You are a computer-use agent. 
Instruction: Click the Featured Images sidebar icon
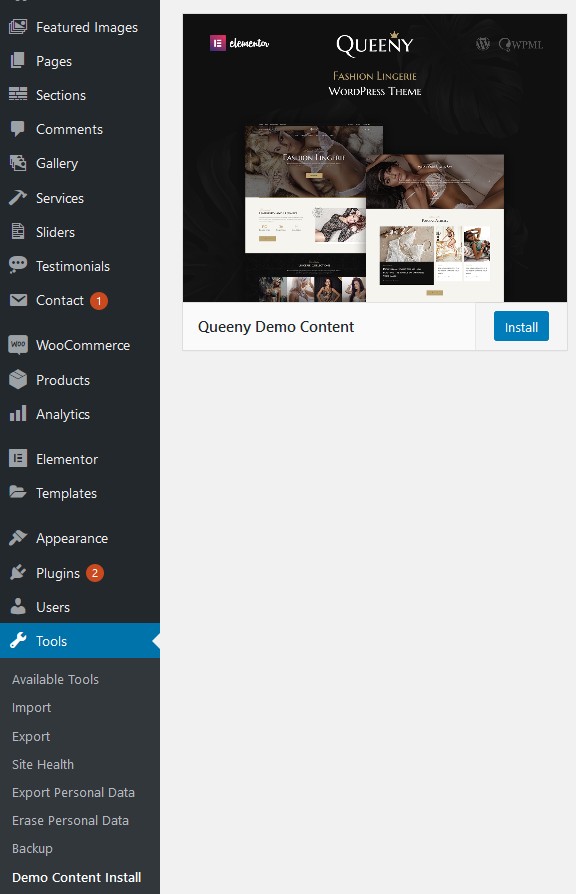[18, 27]
